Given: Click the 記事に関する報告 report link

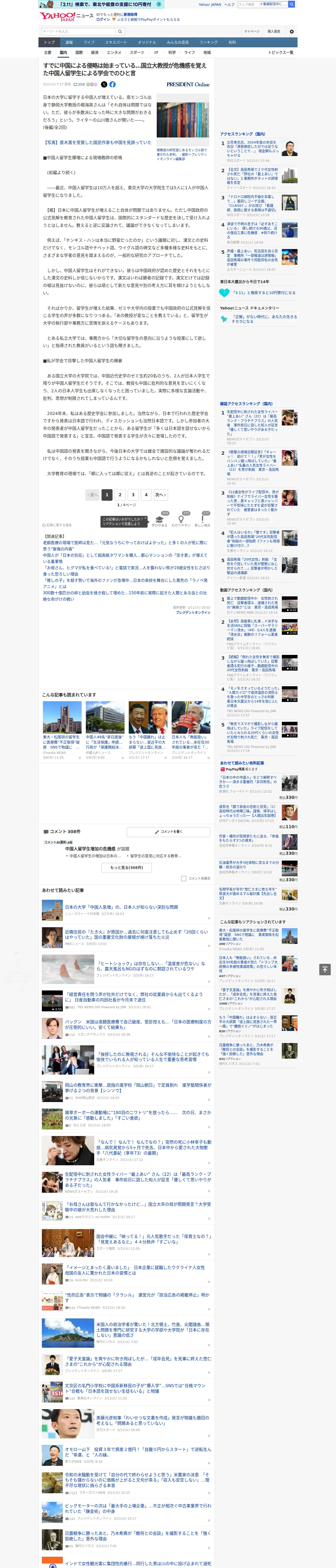Looking at the screenshot, I should 57,525.
